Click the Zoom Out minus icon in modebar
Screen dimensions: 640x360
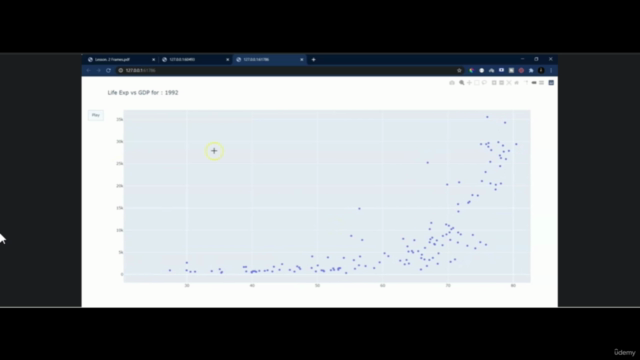coord(502,83)
